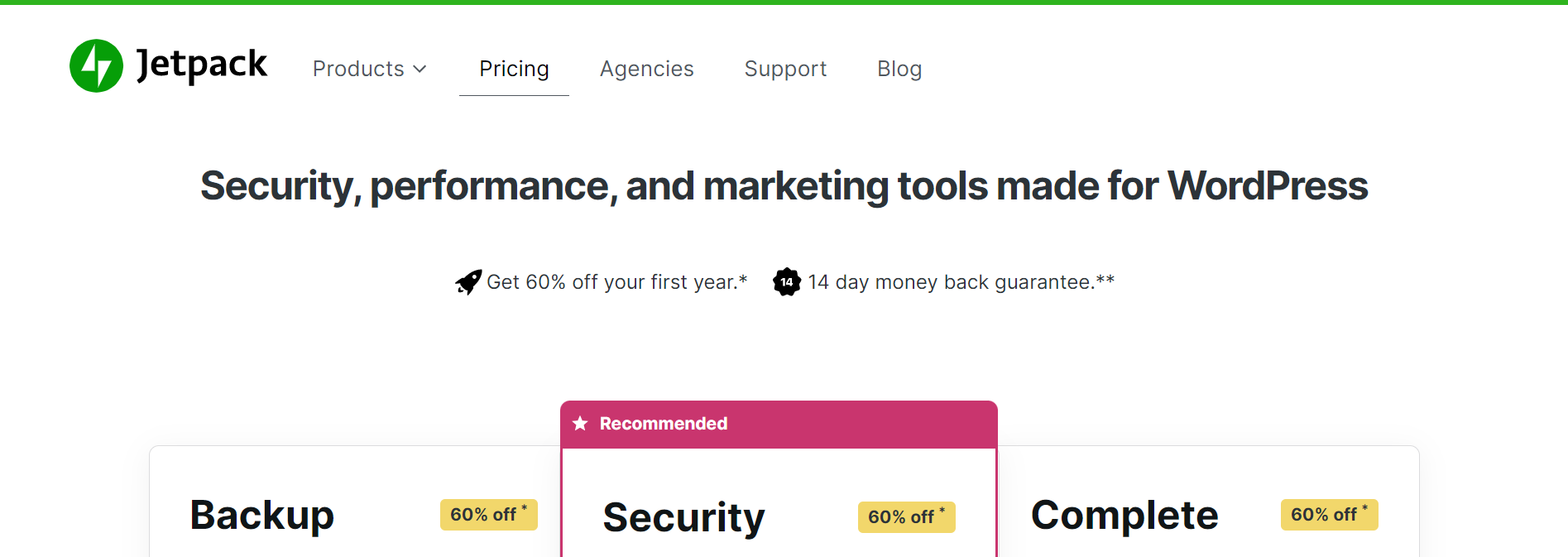The width and height of the screenshot is (1568, 557).
Task: Click the green lightning bolt in the logo
Action: click(x=95, y=66)
